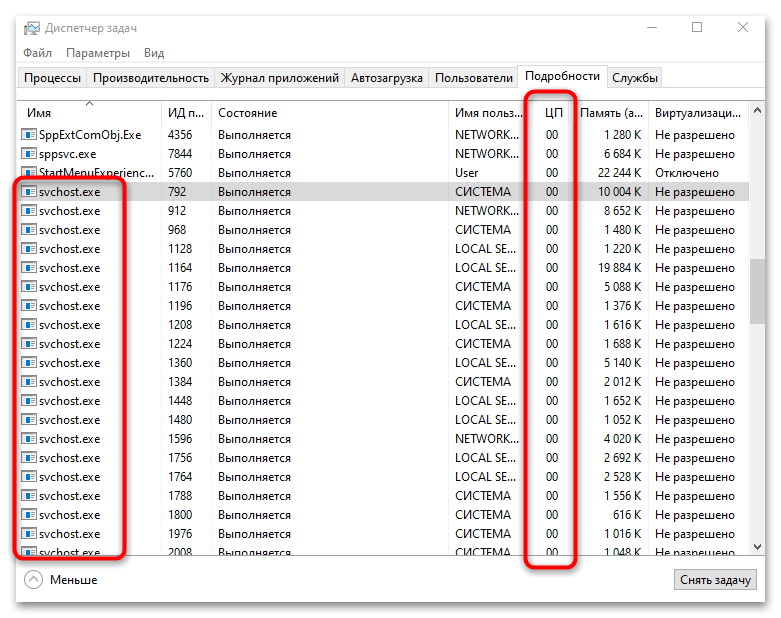
Task: Click the scrollbar down arrow
Action: pyautogui.click(x=757, y=546)
